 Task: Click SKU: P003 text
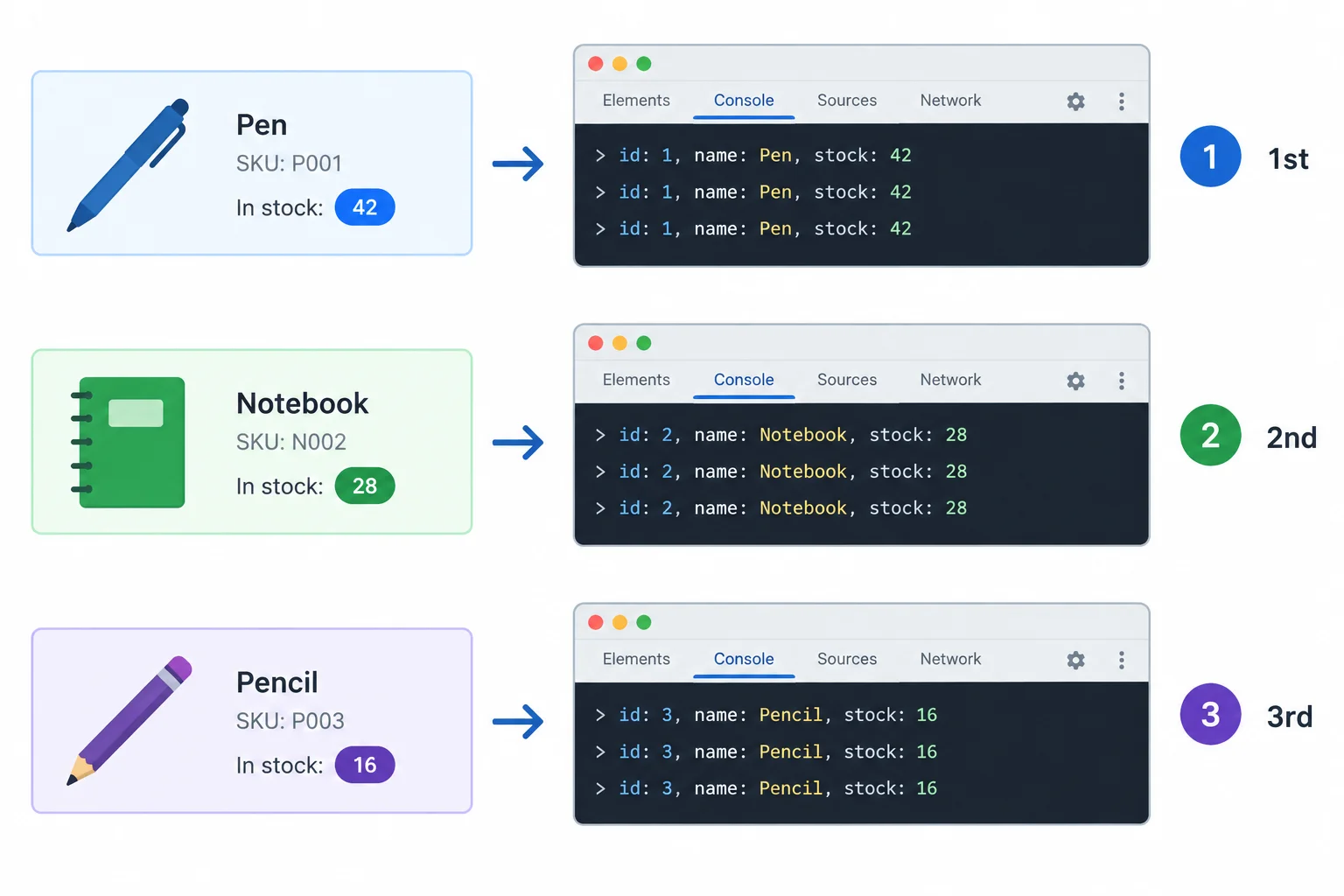click(x=290, y=721)
